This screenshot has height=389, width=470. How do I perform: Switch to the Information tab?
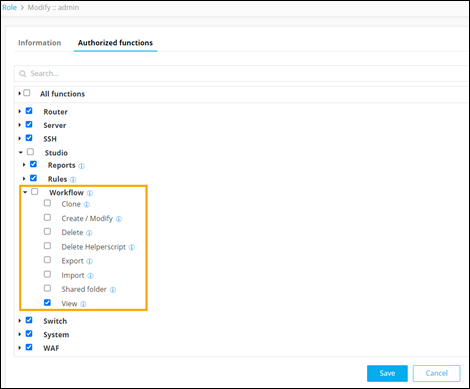(x=40, y=43)
